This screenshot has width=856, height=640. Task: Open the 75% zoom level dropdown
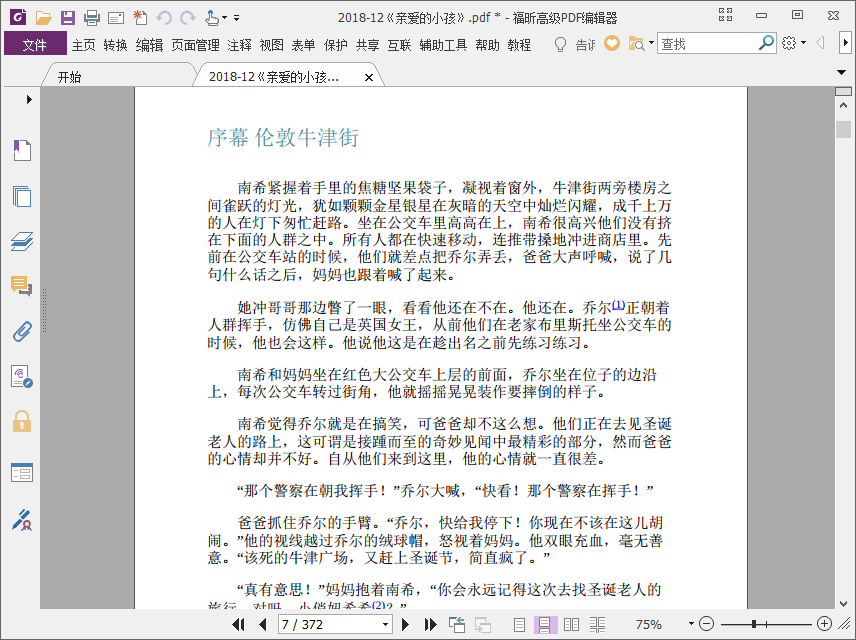coord(691,624)
